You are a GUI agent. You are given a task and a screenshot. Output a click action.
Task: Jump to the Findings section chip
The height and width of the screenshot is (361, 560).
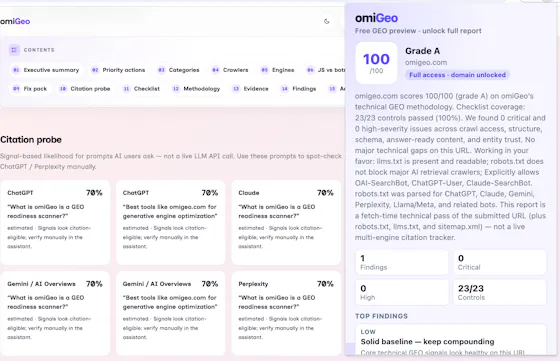(299, 89)
